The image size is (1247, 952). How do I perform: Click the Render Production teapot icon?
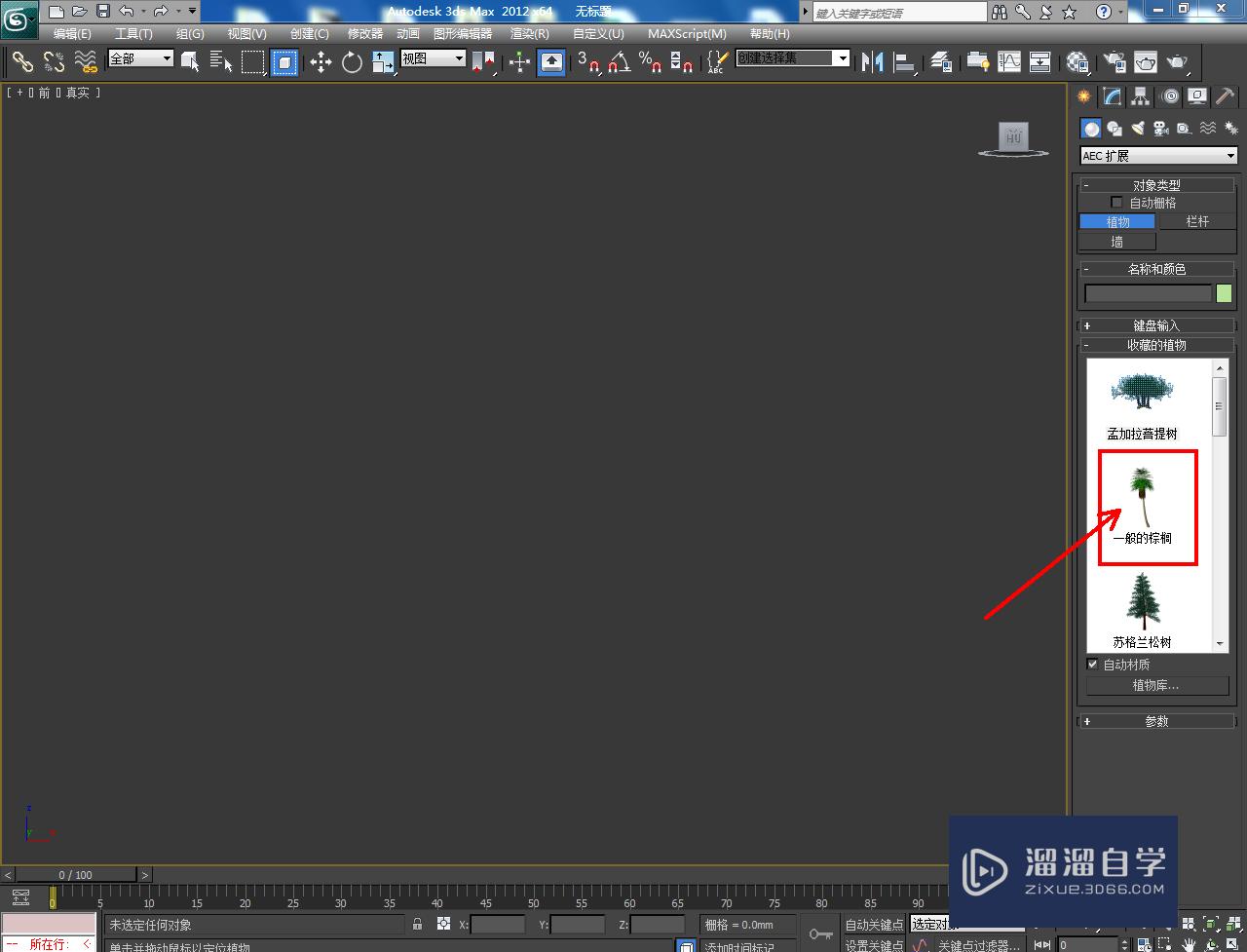coord(1178,62)
